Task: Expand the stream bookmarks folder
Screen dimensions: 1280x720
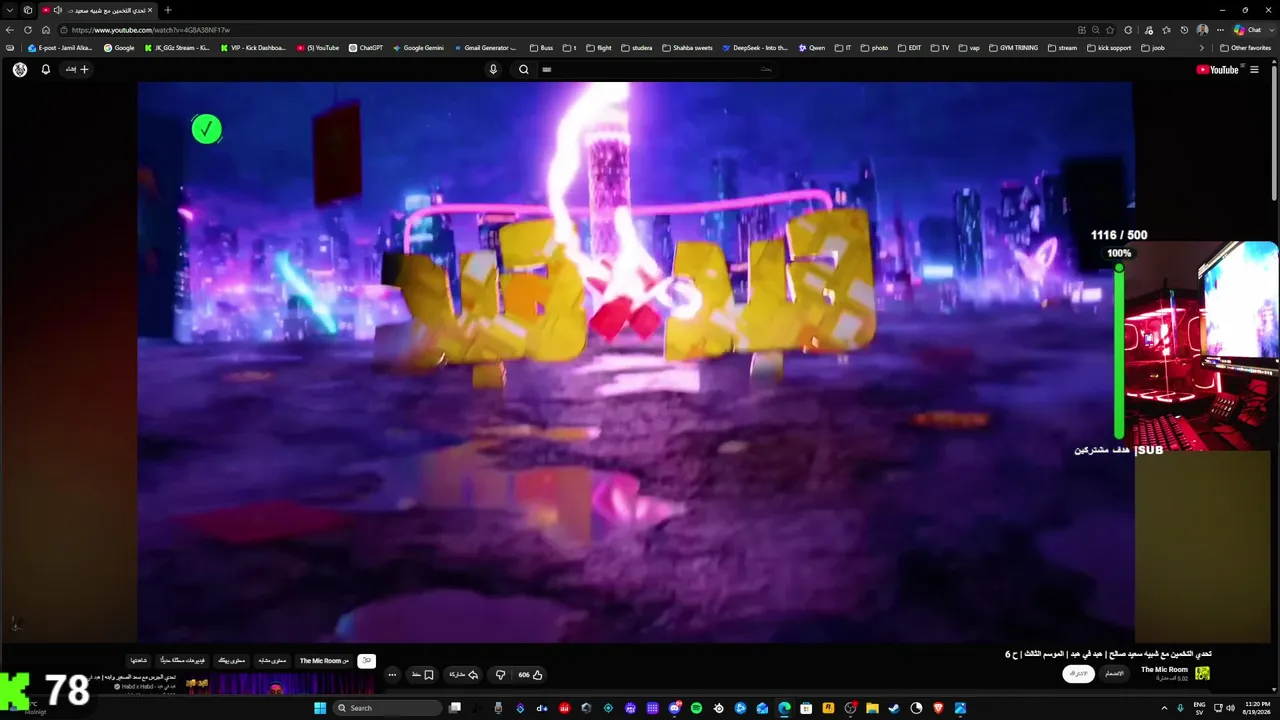Action: click(x=1062, y=48)
